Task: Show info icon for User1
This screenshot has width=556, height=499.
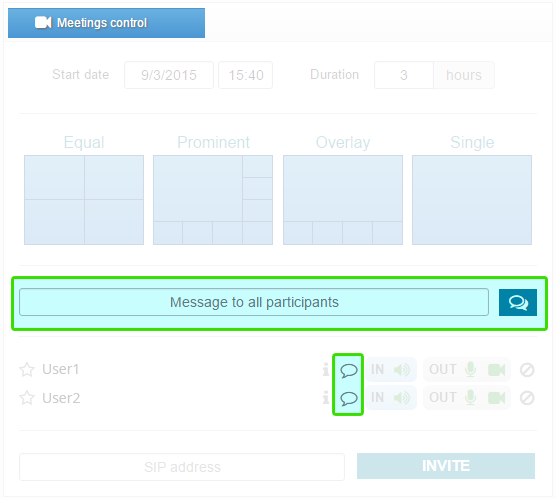Action: [326, 370]
